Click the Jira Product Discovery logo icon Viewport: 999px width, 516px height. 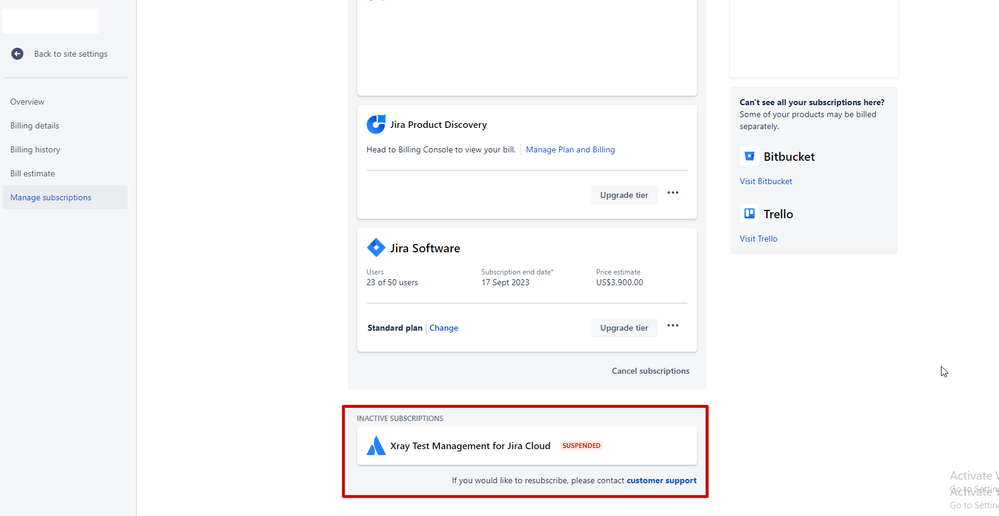tap(376, 124)
